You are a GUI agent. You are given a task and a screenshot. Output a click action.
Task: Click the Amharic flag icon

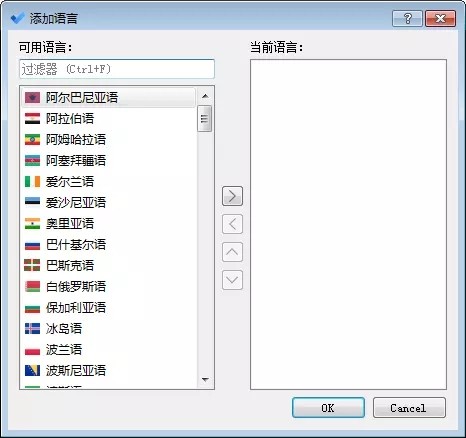tap(32, 140)
